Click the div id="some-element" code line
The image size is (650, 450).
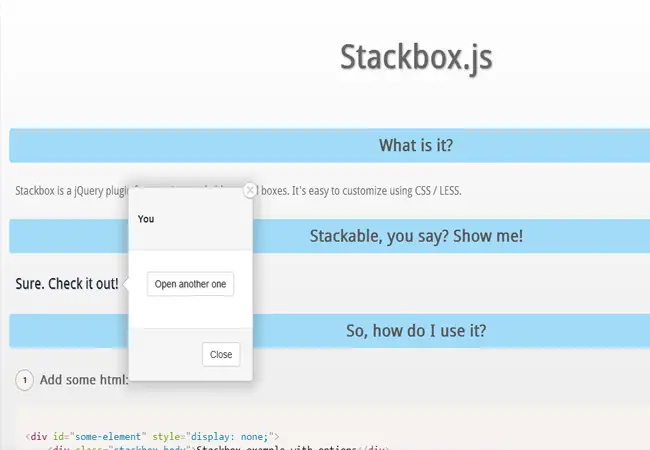coord(153,437)
